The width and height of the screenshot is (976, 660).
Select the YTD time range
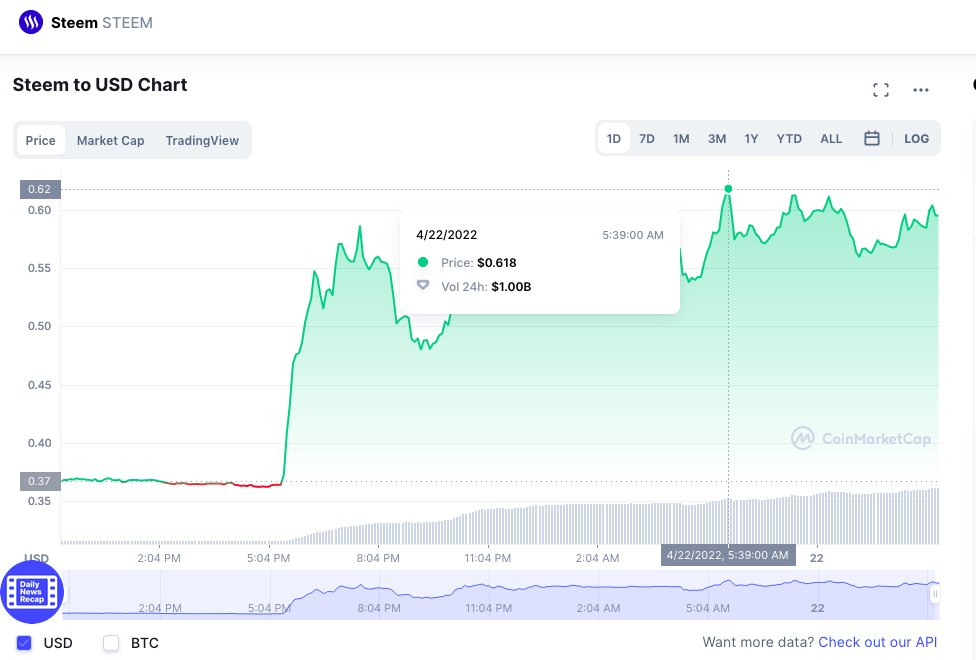pyautogui.click(x=789, y=139)
